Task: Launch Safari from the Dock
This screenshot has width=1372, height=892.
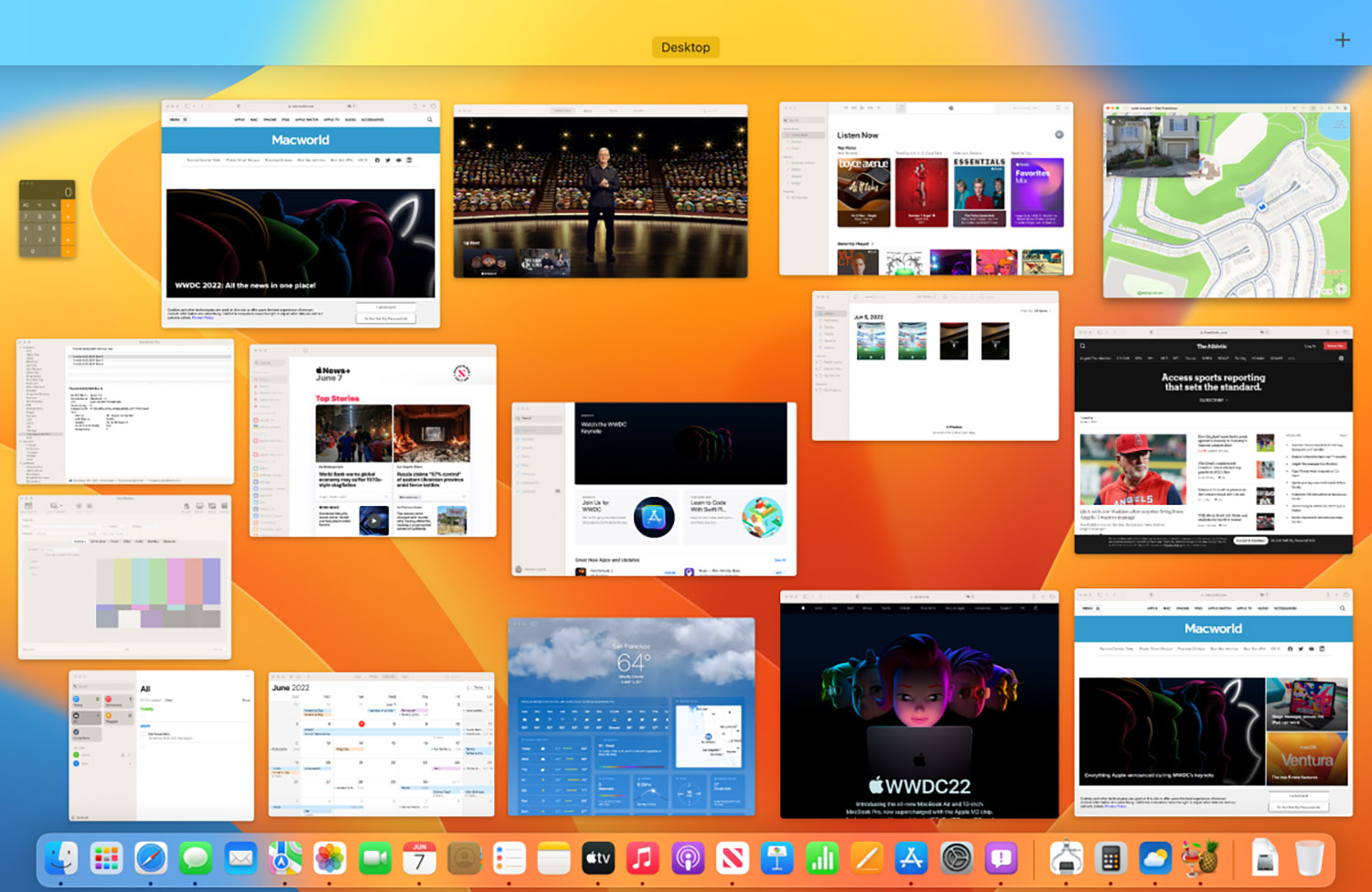Action: click(151, 858)
